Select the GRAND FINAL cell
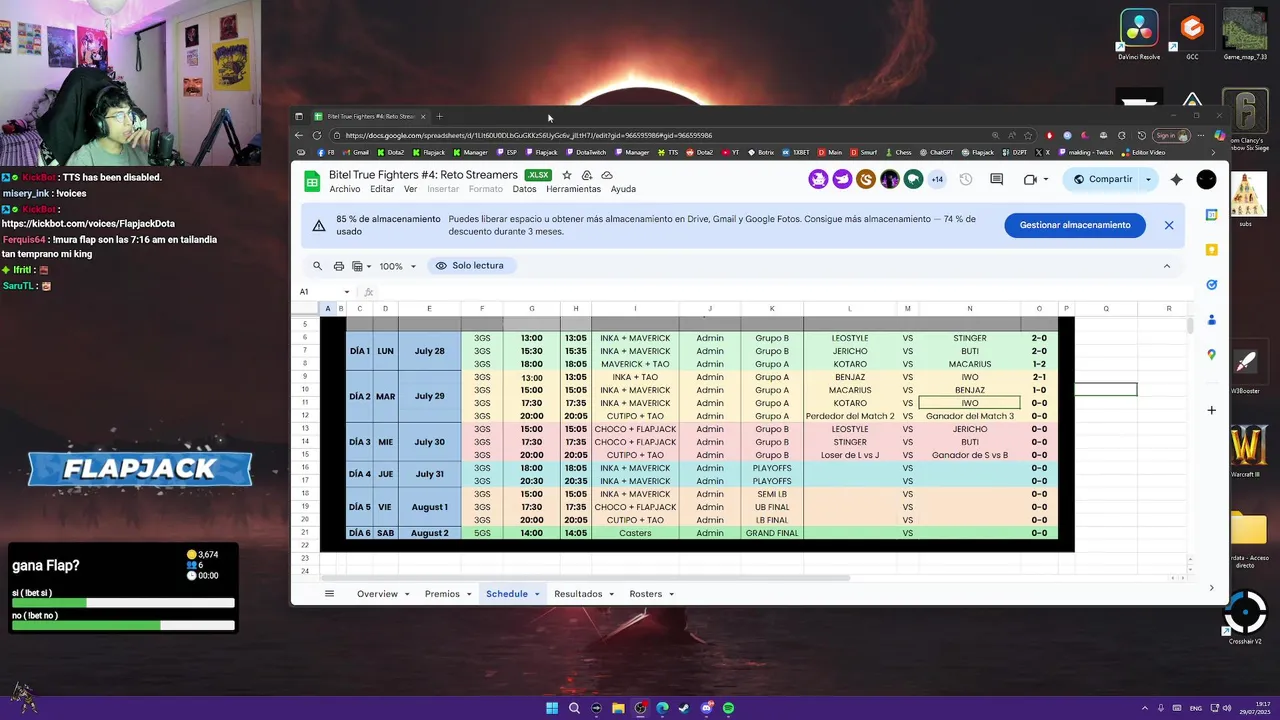1280x720 pixels. (x=772, y=533)
